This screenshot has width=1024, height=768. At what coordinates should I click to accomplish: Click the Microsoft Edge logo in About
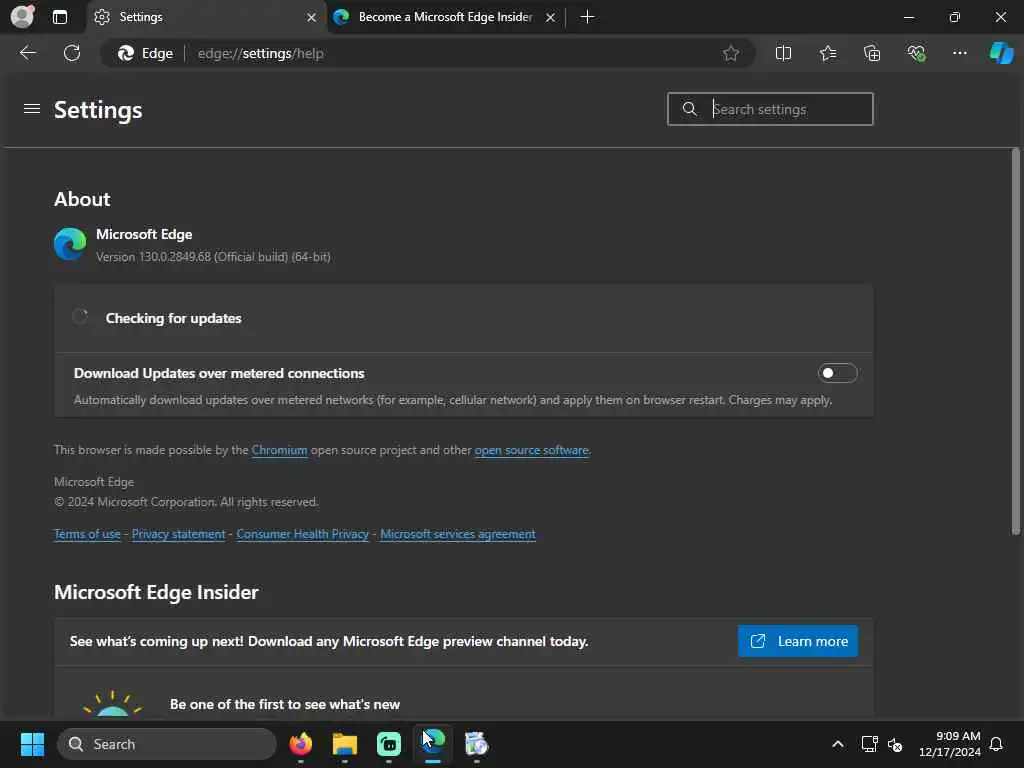[70, 244]
